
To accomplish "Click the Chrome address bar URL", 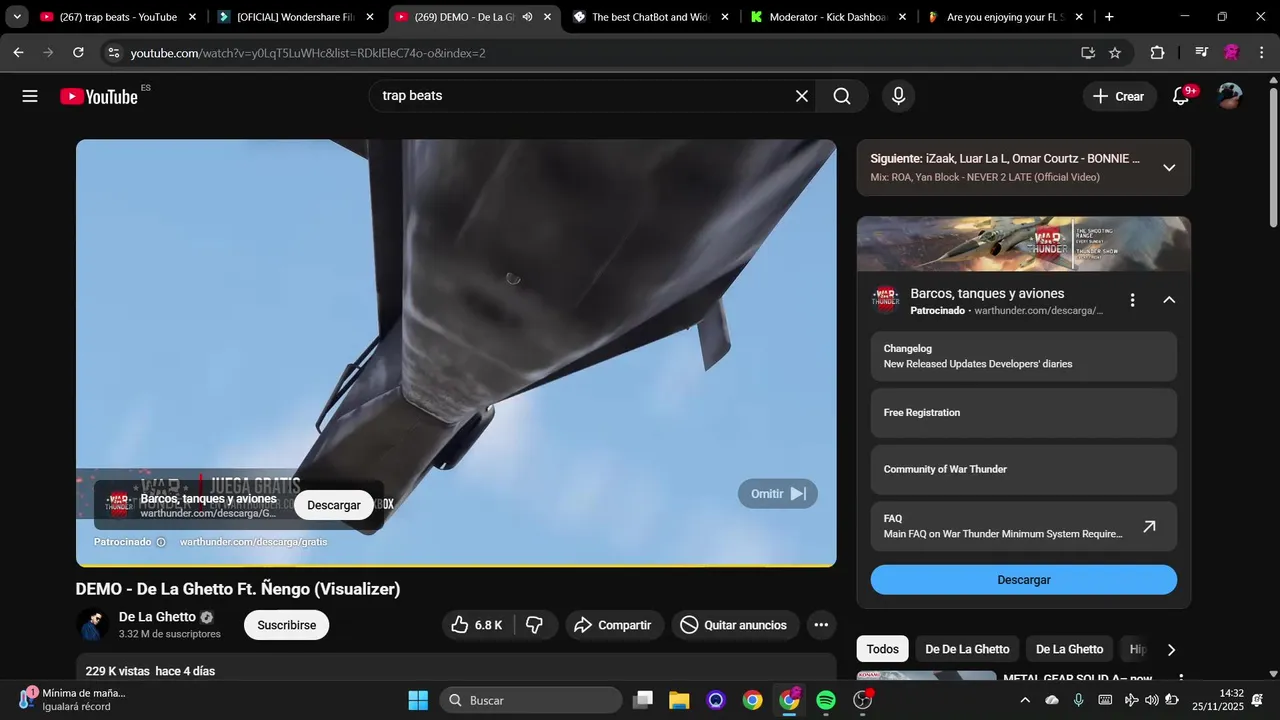I will click(308, 53).
